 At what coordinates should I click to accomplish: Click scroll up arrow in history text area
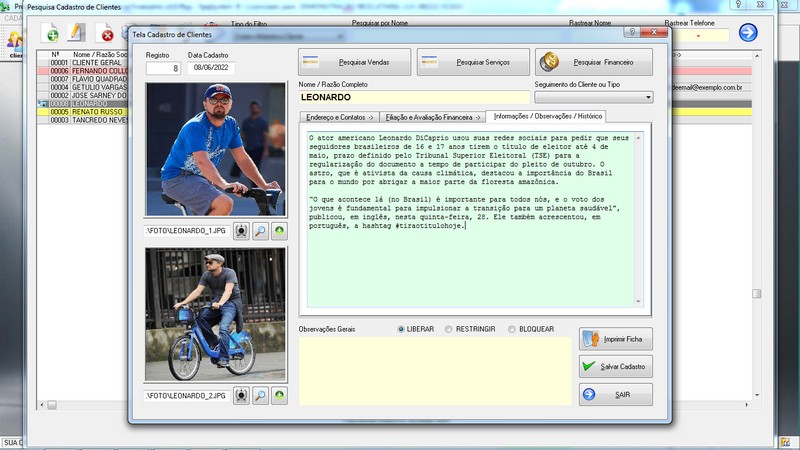point(638,138)
